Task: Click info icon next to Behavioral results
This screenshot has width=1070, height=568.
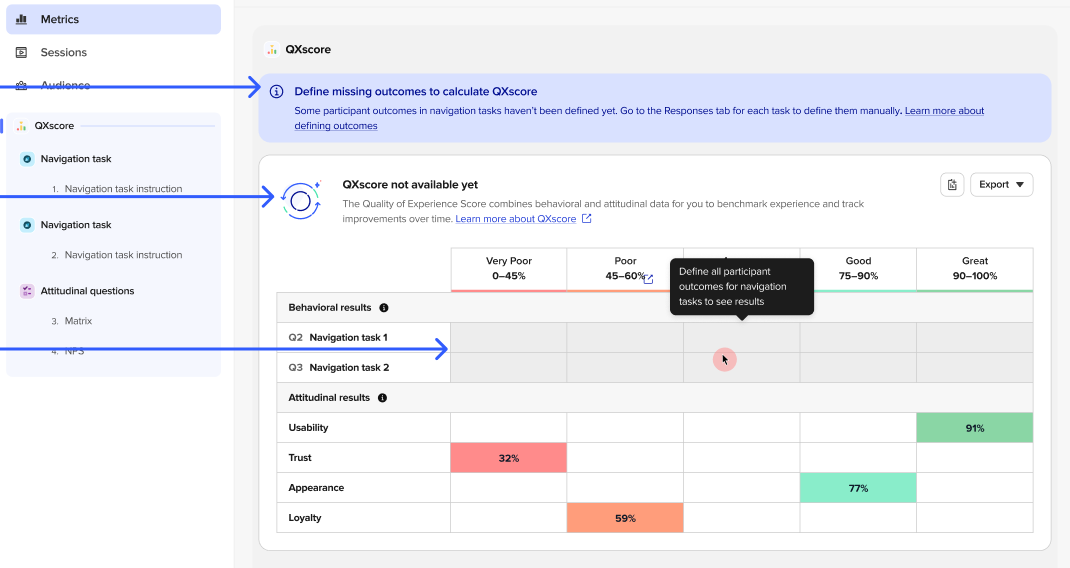Action: [384, 308]
